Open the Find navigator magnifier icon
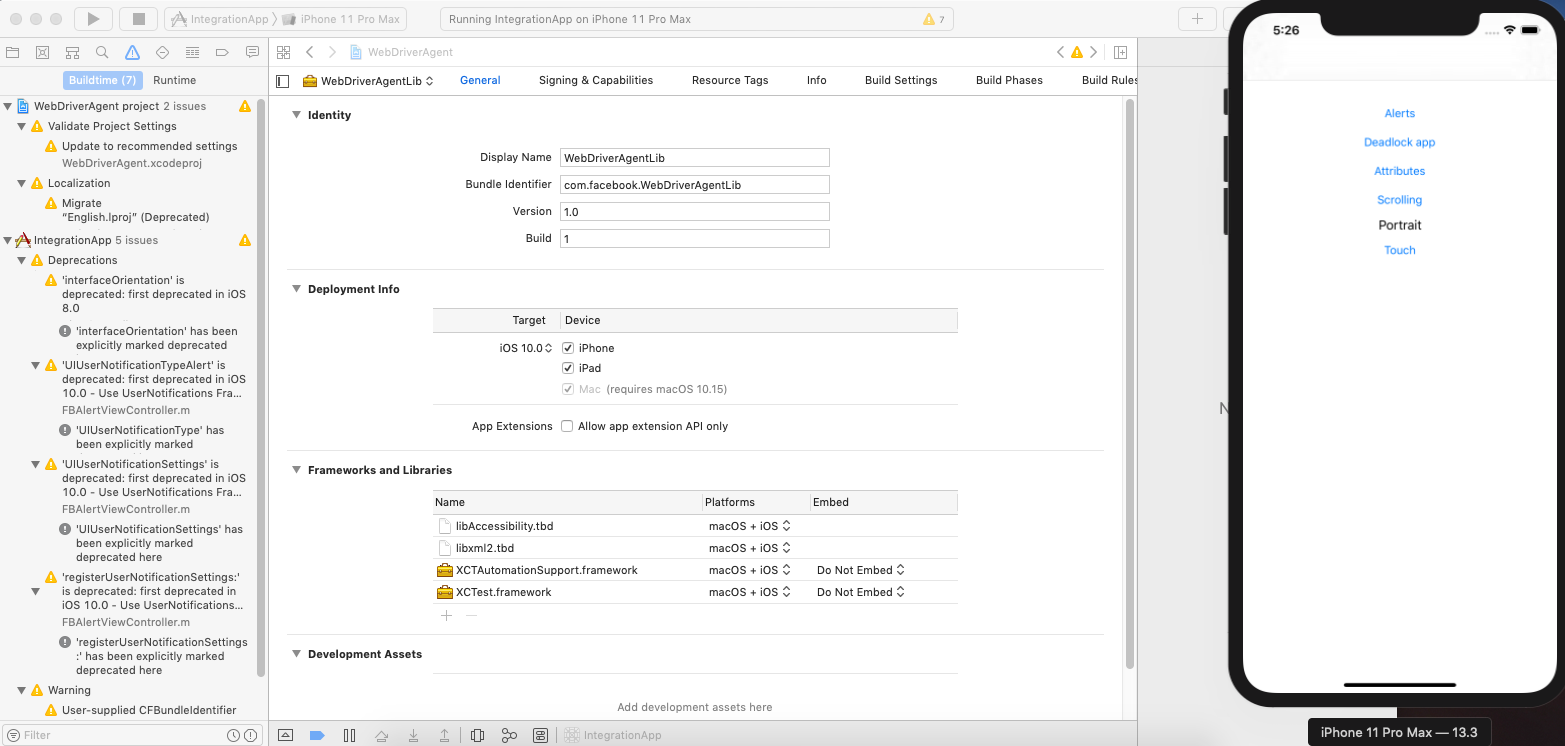 (102, 52)
